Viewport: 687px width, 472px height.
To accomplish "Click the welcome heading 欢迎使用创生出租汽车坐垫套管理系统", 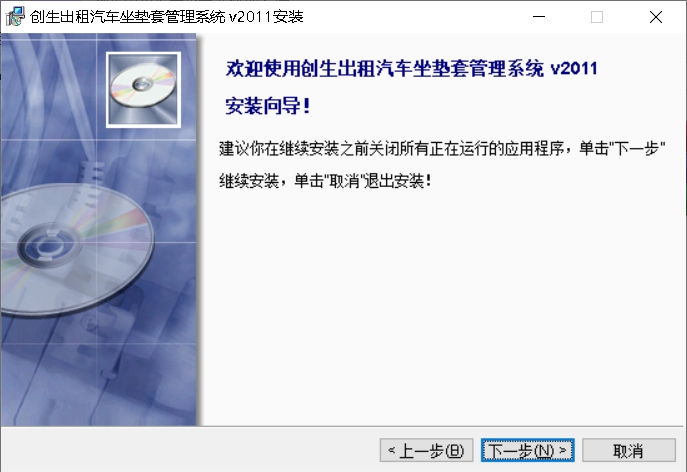I will click(x=385, y=68).
